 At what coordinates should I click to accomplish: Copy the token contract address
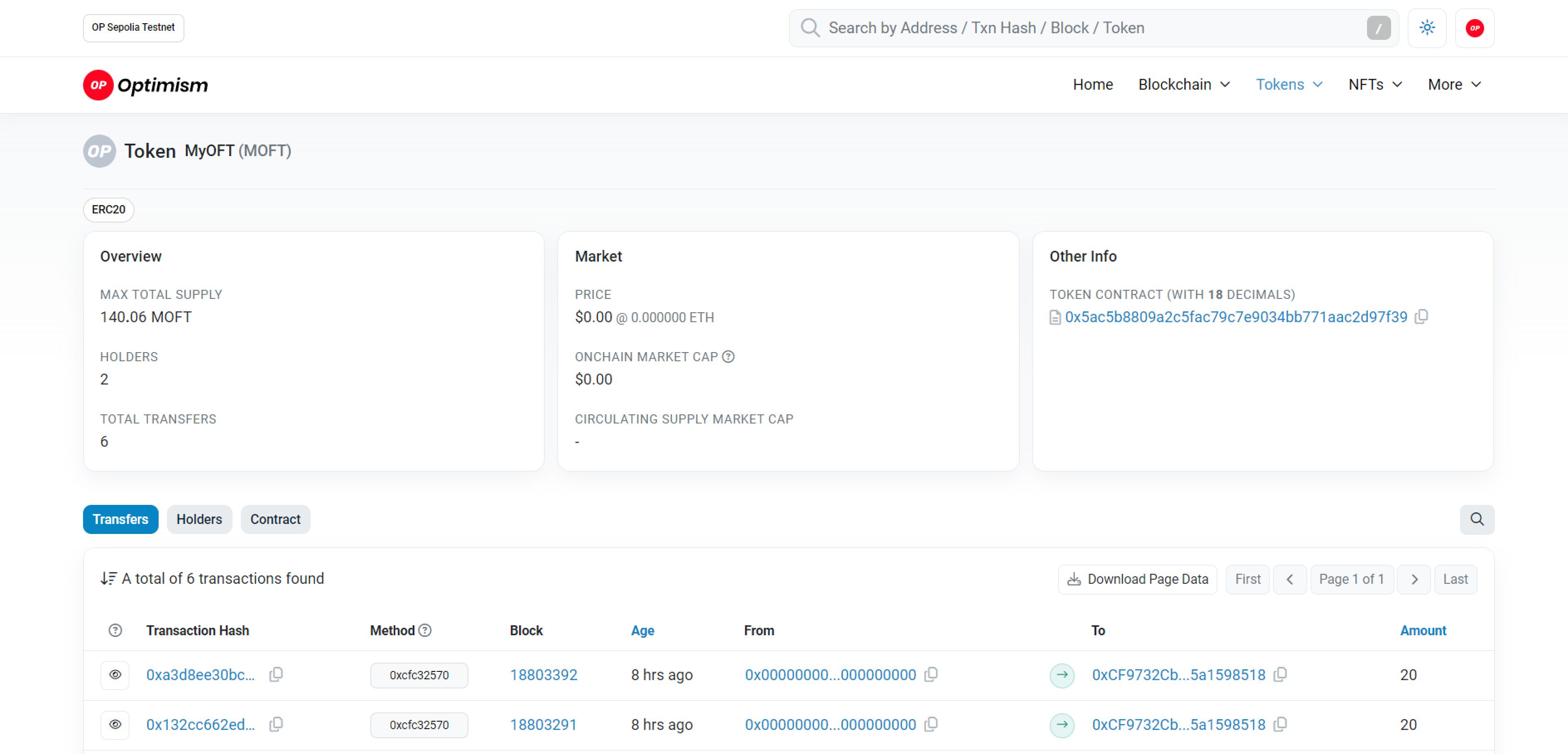click(x=1421, y=316)
